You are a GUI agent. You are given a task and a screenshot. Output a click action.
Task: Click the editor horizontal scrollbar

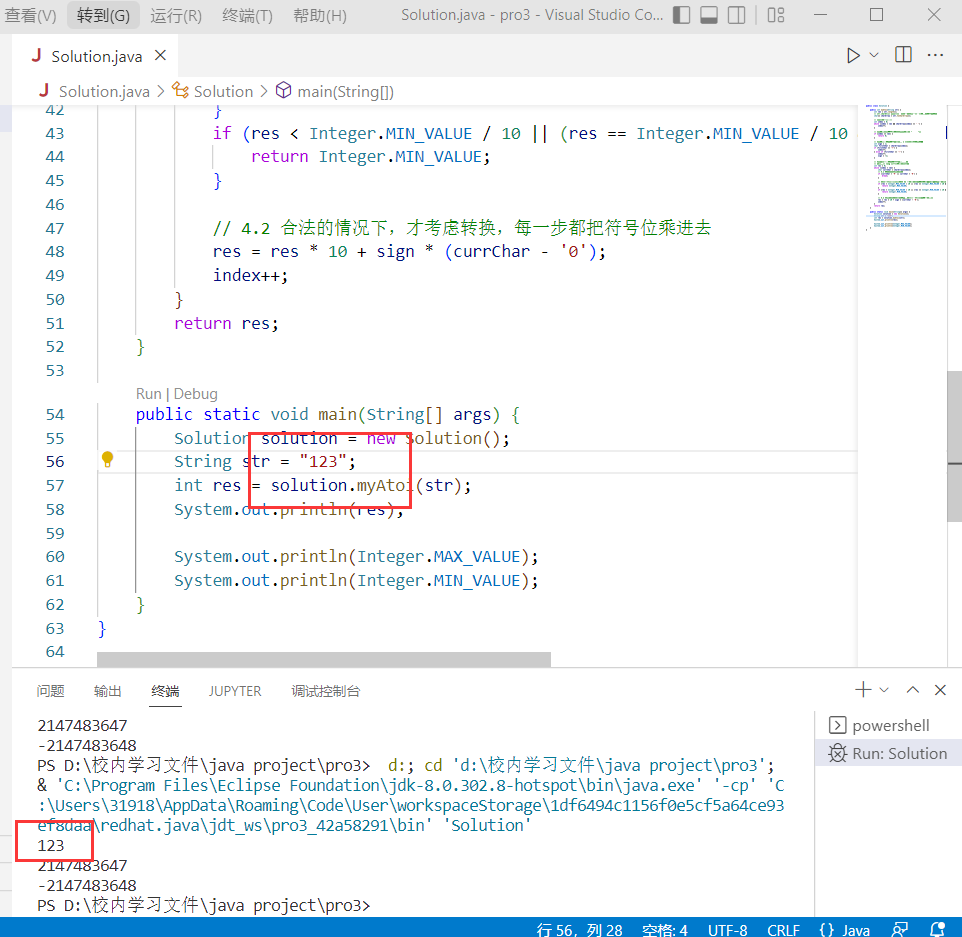[x=324, y=659]
